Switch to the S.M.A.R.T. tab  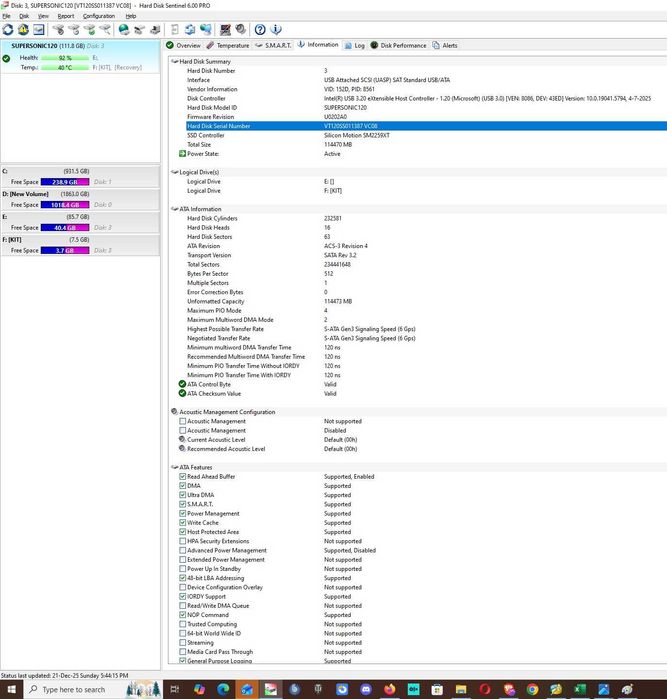pos(273,45)
